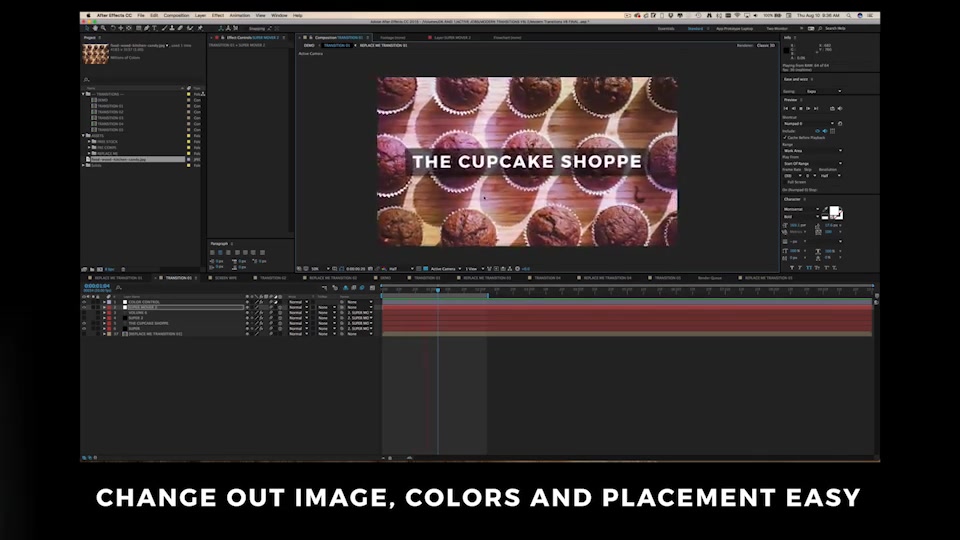Click the timeline current time indicator
The height and width of the screenshot is (540, 960).
(438, 290)
